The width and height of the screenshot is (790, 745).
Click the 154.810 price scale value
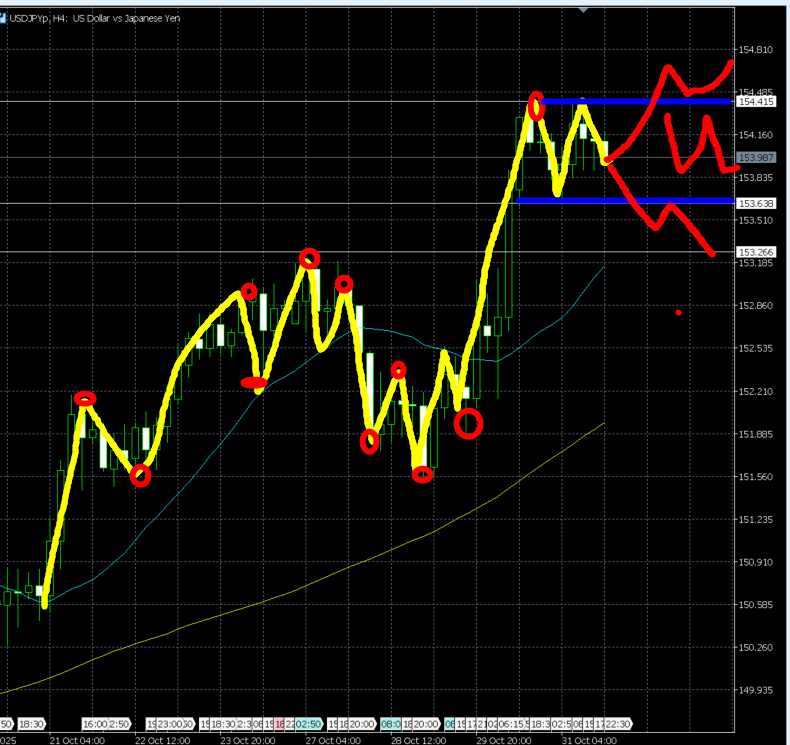[x=756, y=49]
